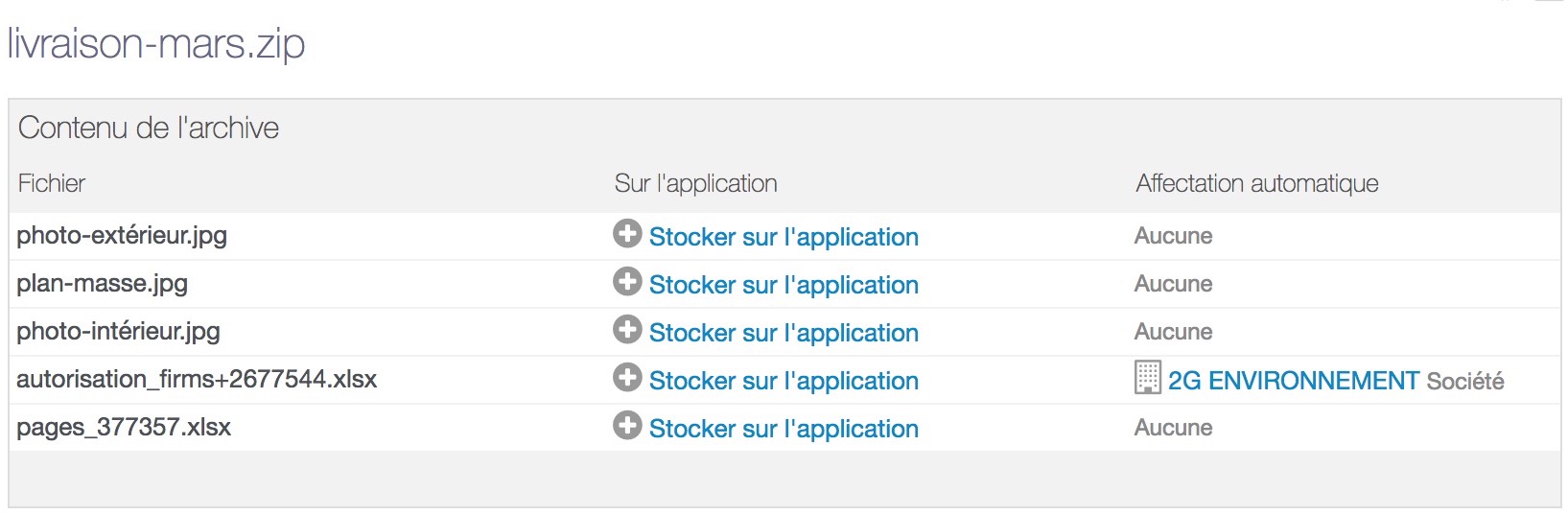Click building icon next to 2G ENVIRONNEMENT

coord(1147,378)
